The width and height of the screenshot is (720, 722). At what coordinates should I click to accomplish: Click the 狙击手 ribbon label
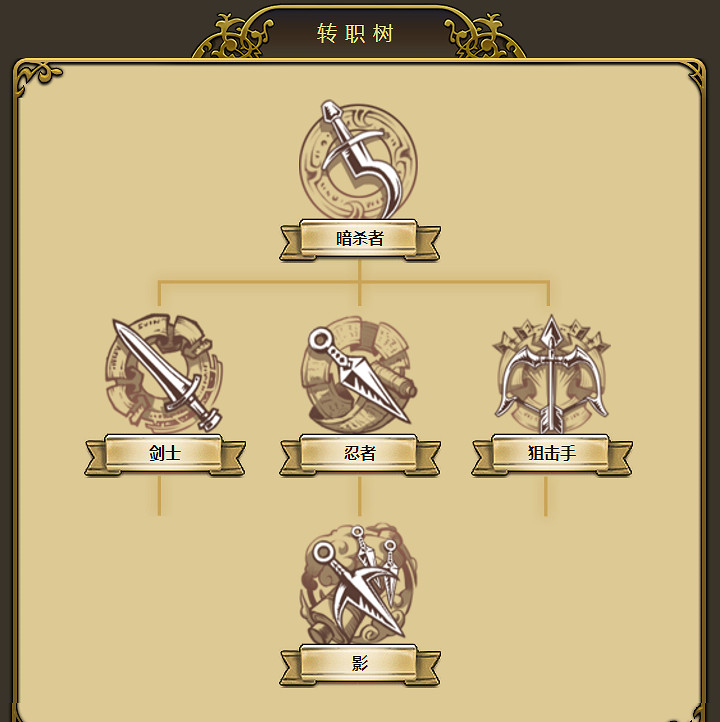pos(552,454)
